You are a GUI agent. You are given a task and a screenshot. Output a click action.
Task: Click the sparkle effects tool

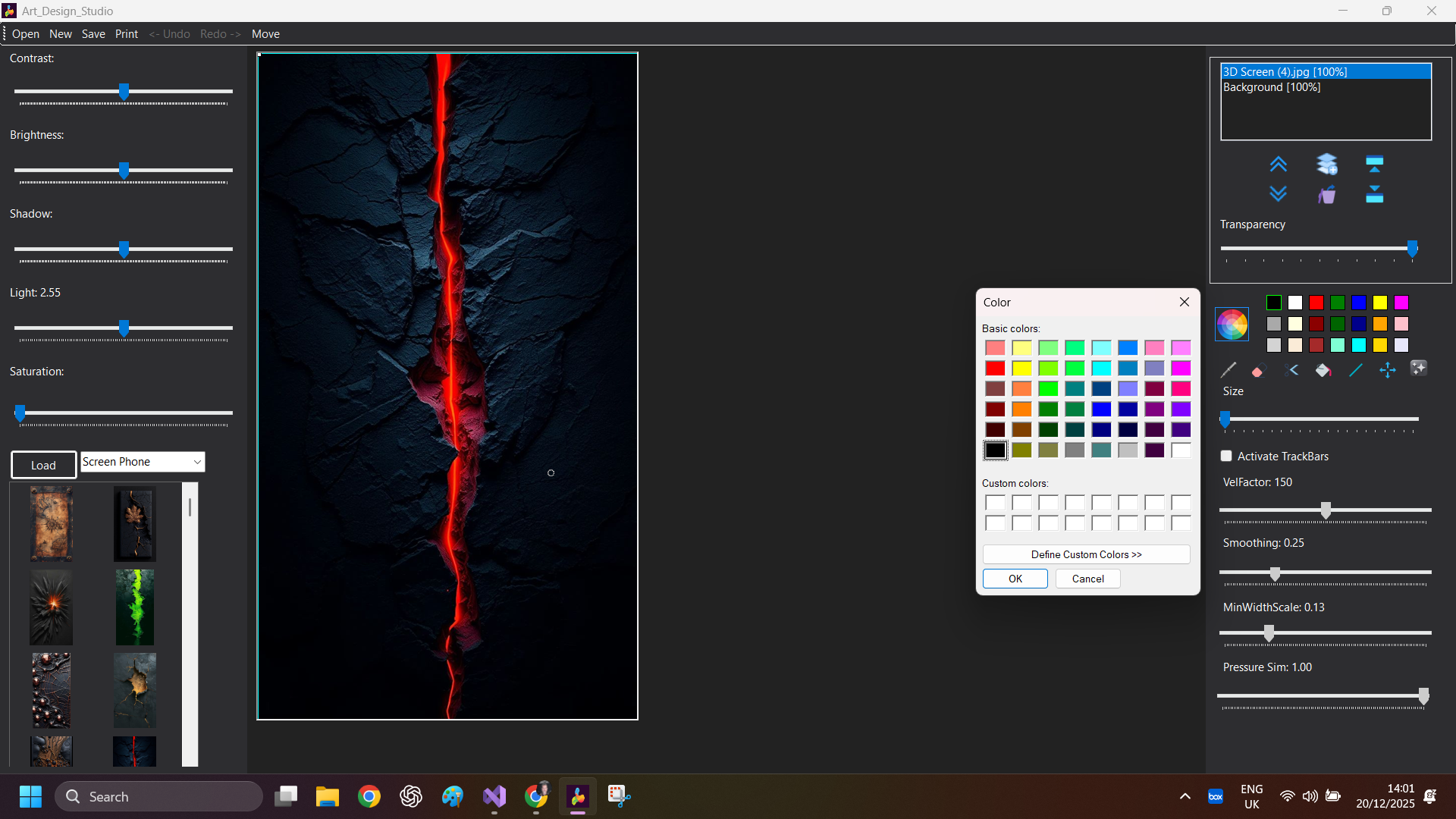[1418, 369]
